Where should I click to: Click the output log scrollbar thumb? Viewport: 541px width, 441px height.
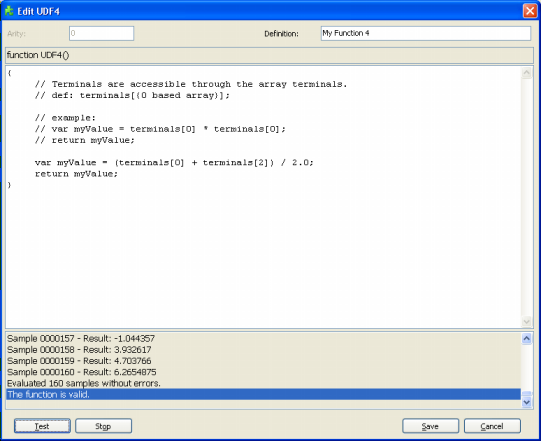point(527,393)
